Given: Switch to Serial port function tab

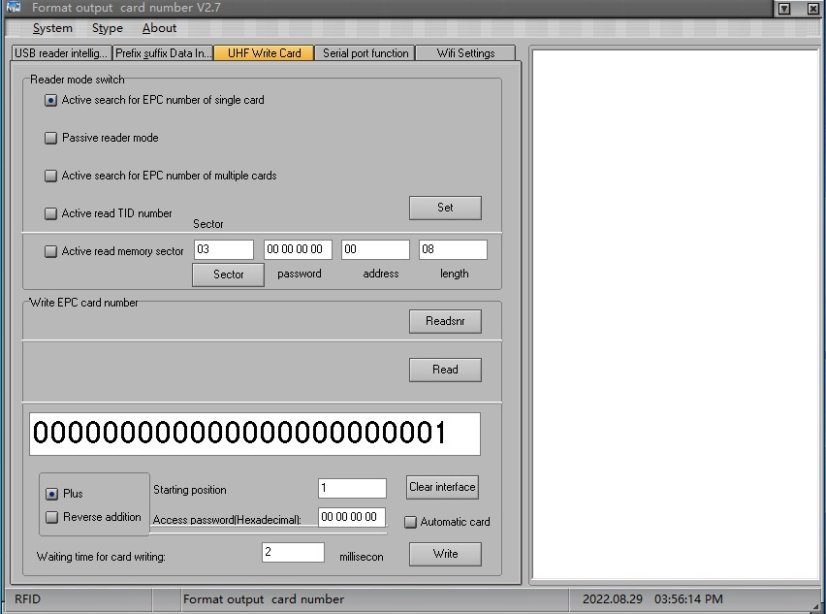Looking at the screenshot, I should (365, 53).
